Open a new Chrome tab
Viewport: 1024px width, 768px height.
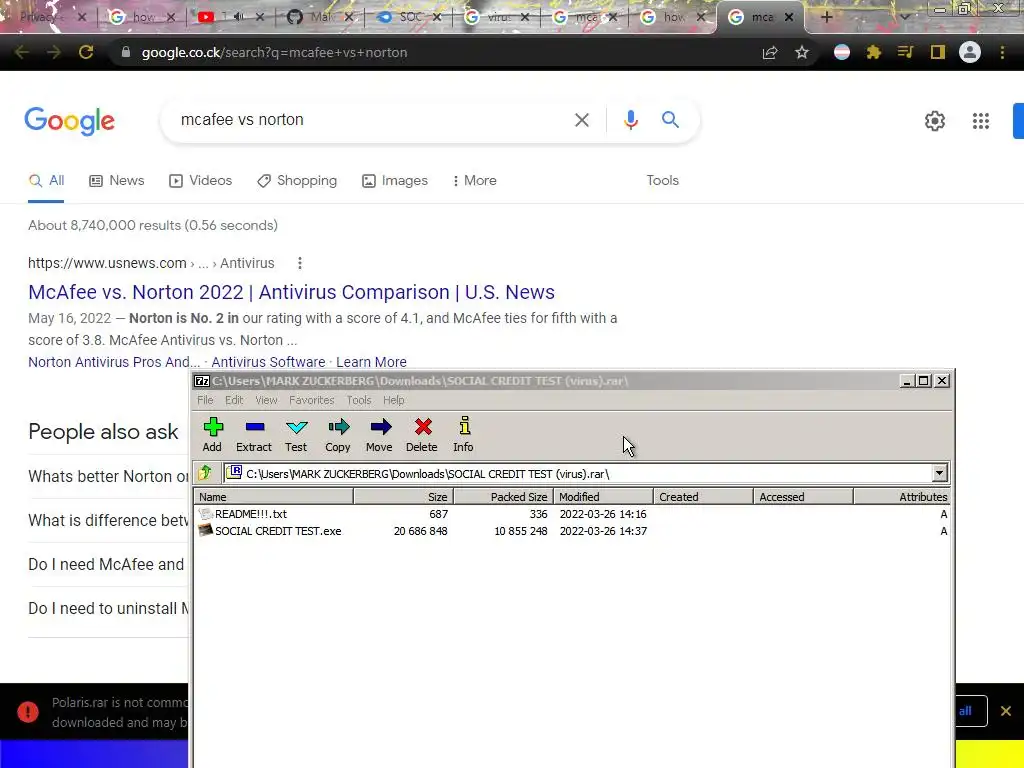coord(826,17)
